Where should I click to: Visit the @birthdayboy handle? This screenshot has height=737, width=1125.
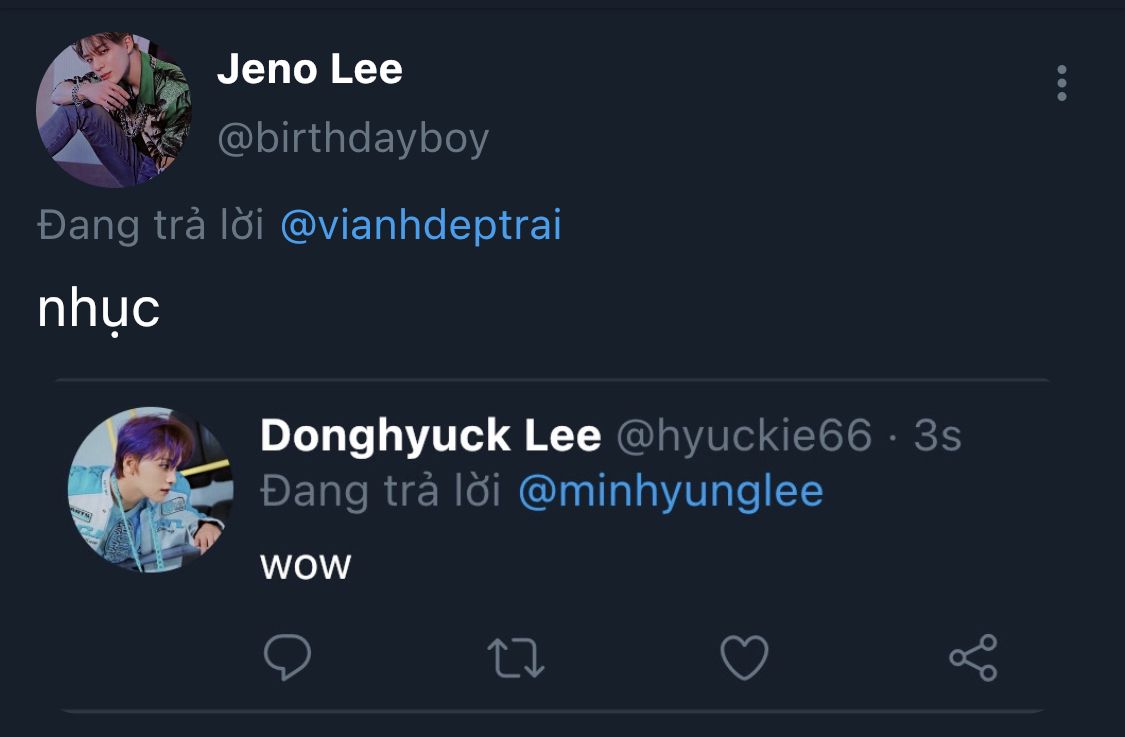353,139
